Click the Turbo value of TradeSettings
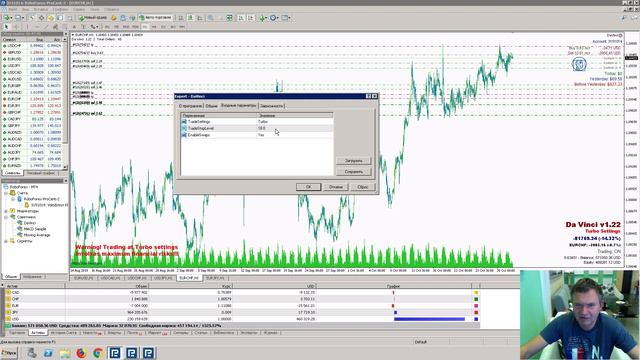The height and width of the screenshot is (360, 640). (263, 122)
